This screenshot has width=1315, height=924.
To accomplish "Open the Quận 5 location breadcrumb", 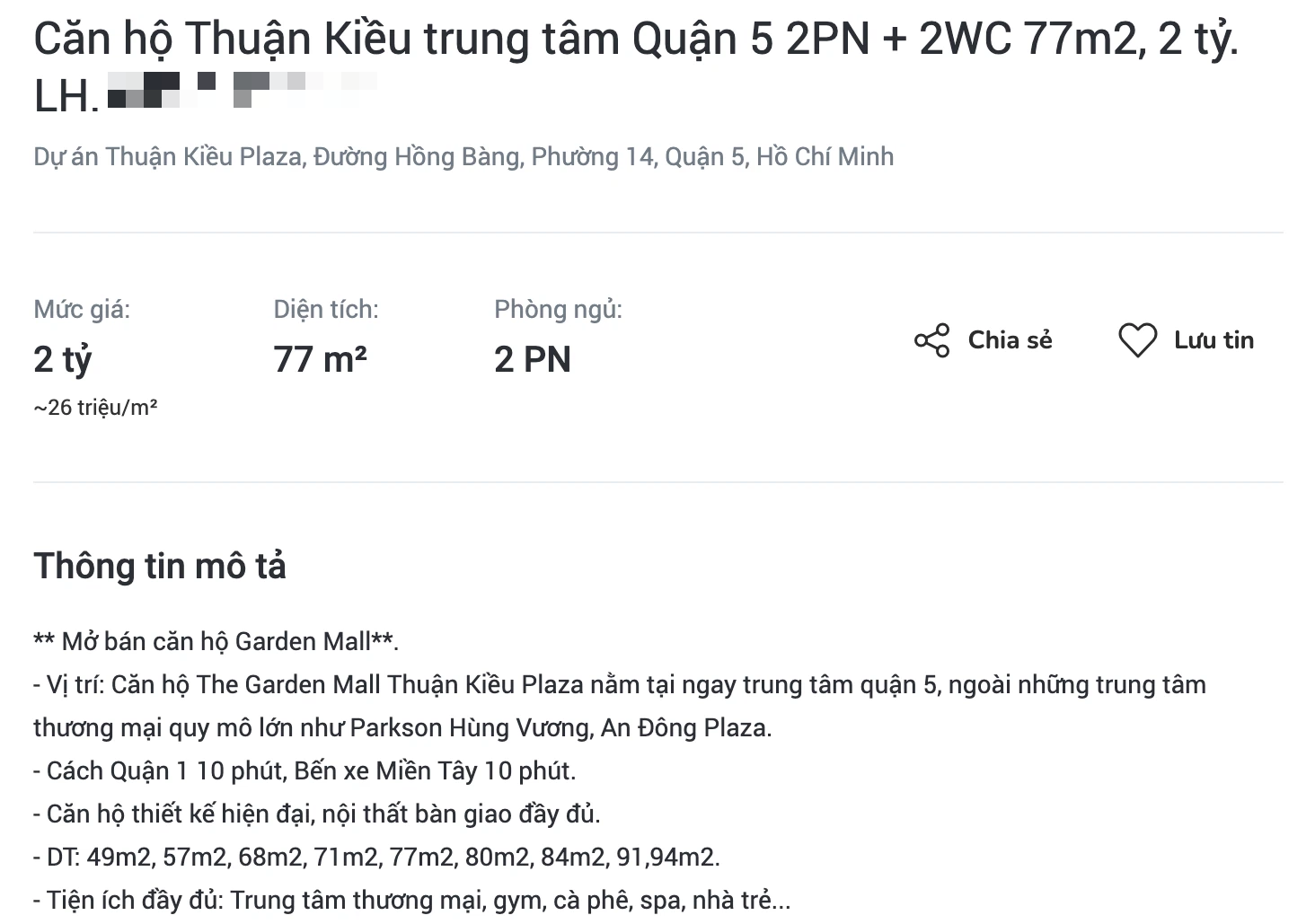I will [703, 156].
